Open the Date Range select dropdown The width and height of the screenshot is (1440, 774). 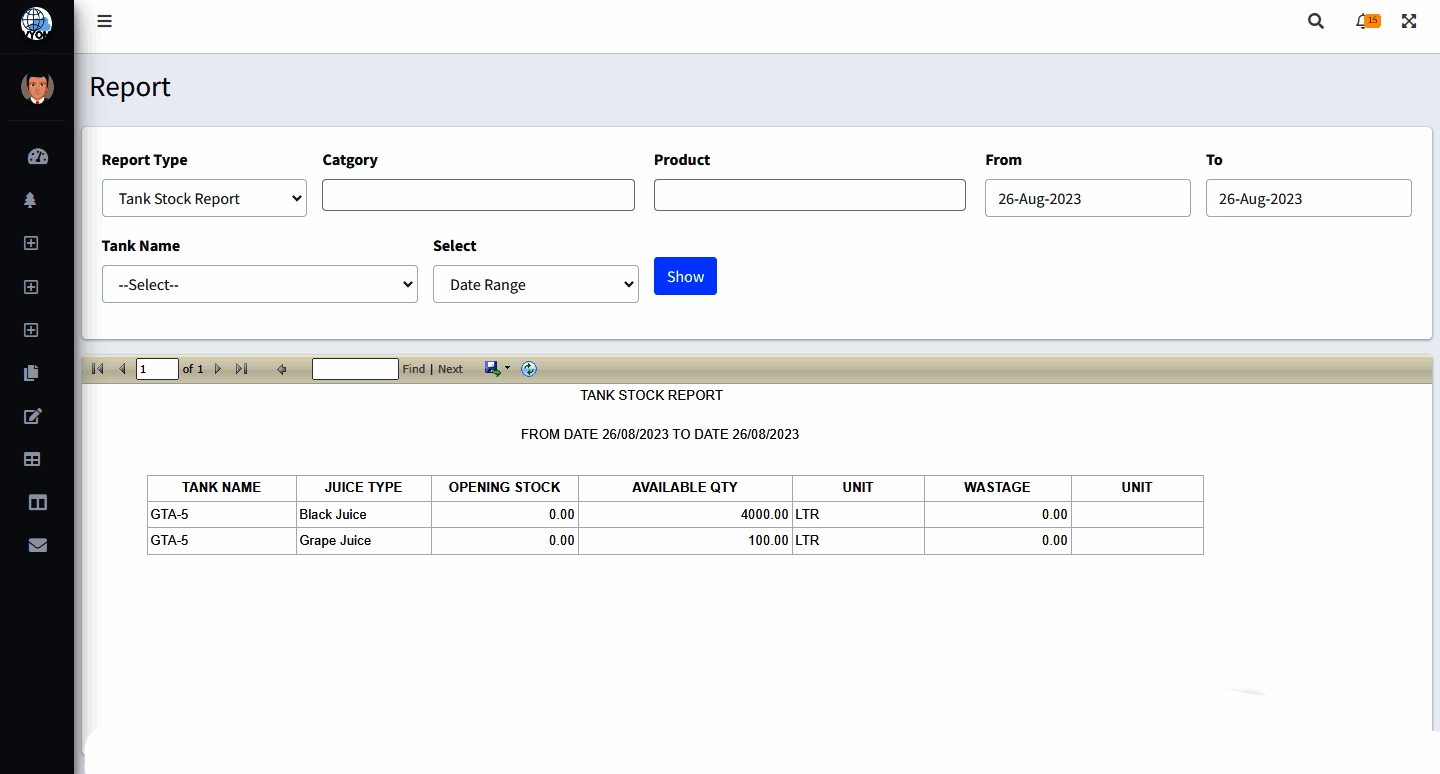[x=535, y=284]
